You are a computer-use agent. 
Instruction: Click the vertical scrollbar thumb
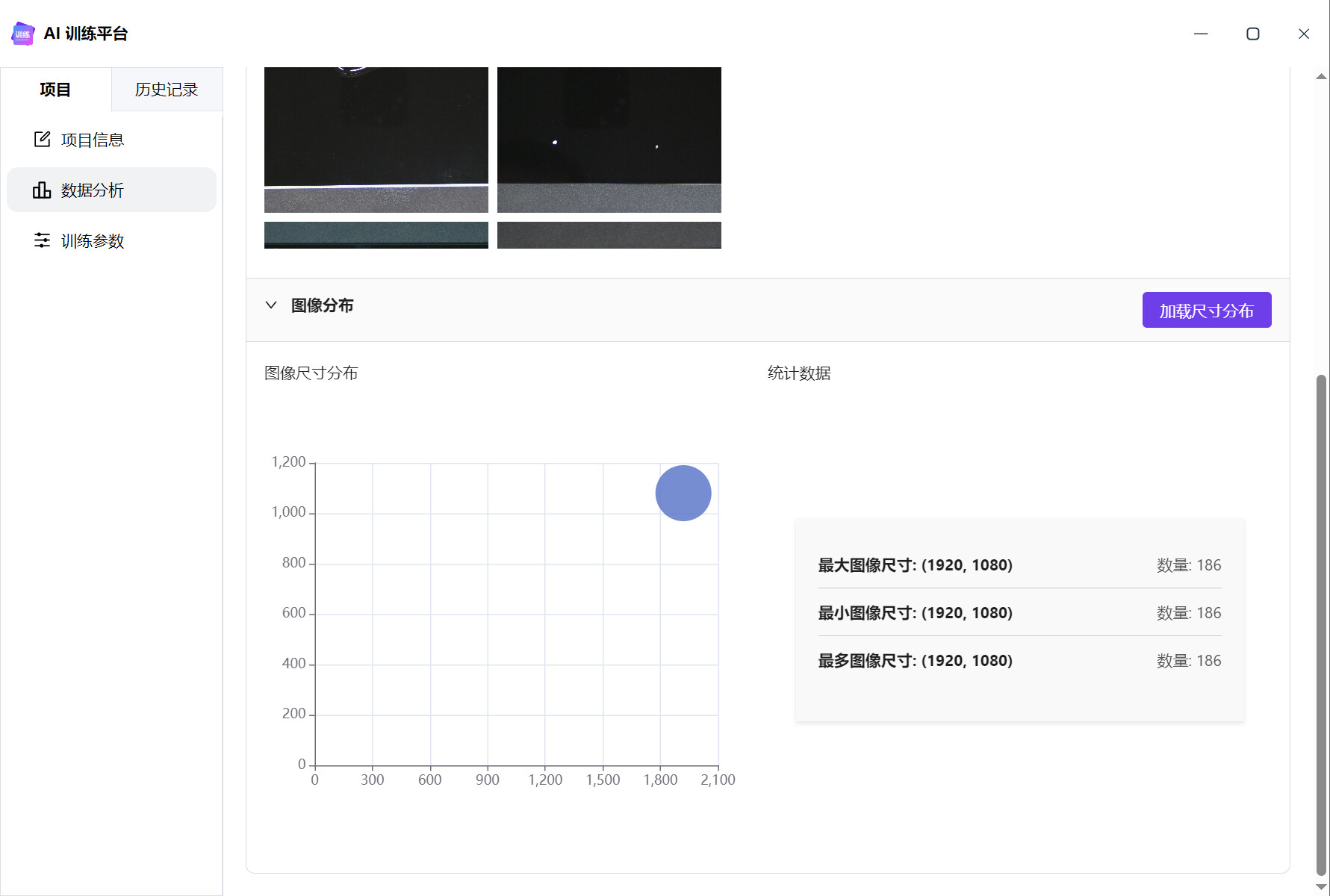click(x=1321, y=624)
